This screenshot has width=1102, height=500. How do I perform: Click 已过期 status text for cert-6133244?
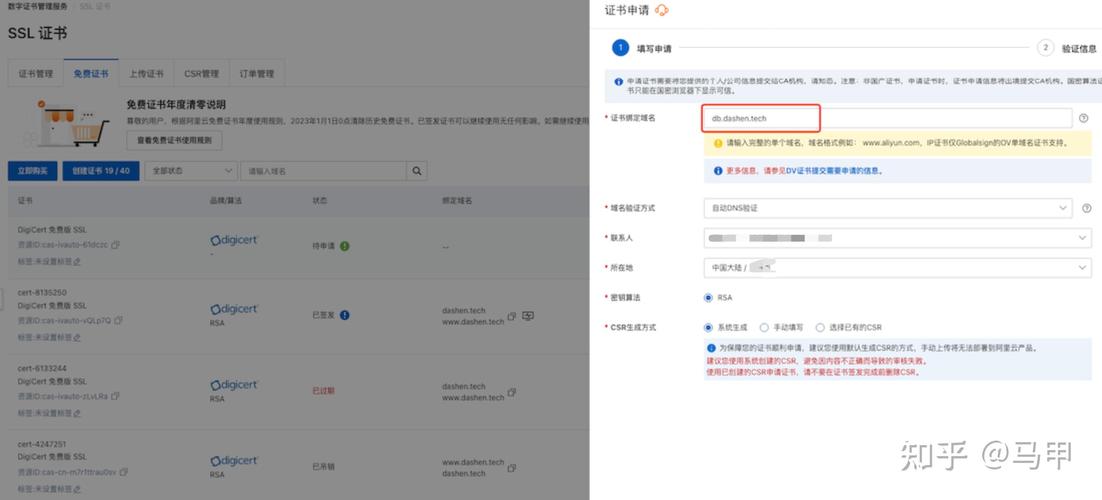coord(323,390)
